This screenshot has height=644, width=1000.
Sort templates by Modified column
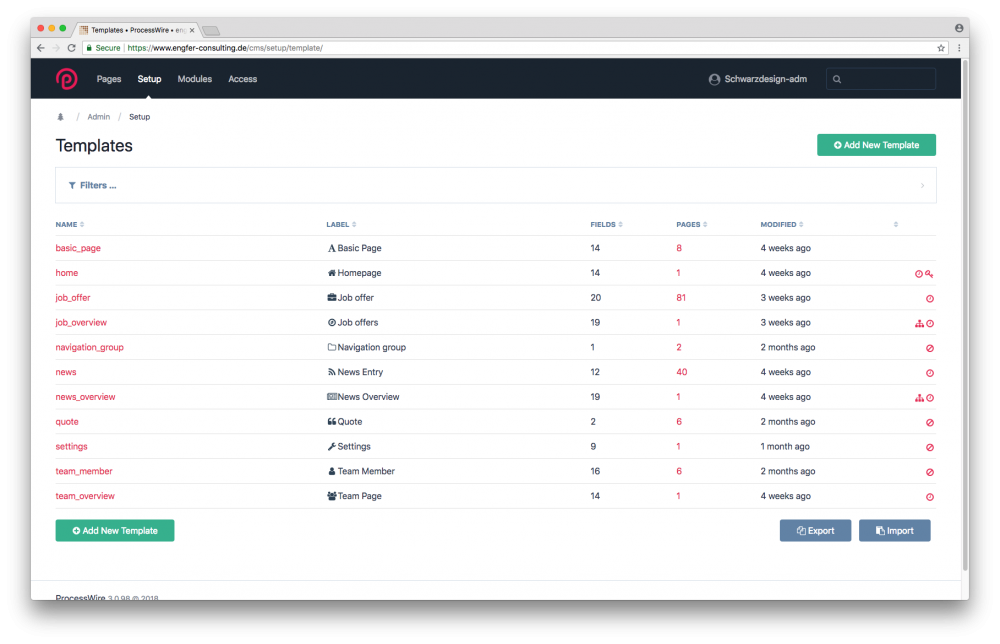point(781,224)
